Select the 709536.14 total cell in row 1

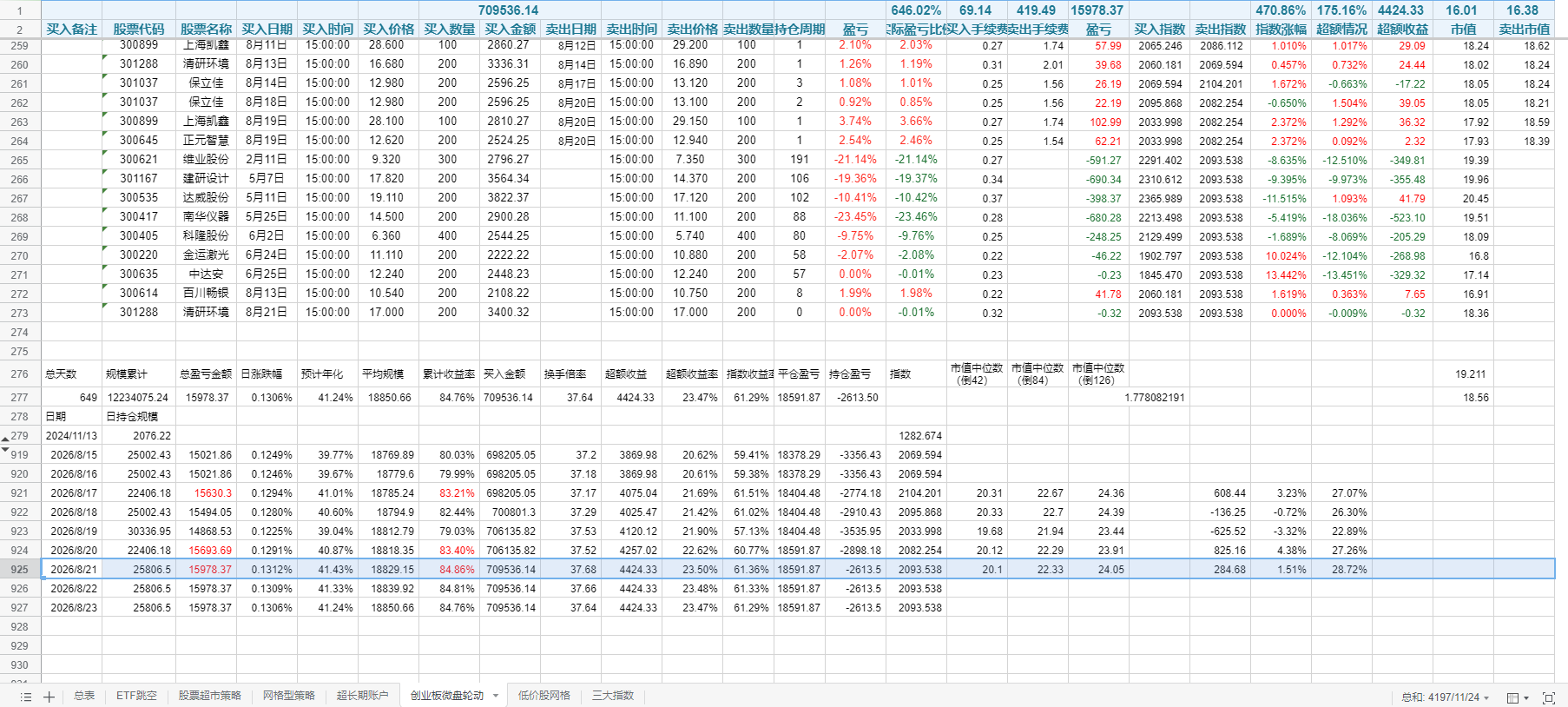(x=508, y=10)
